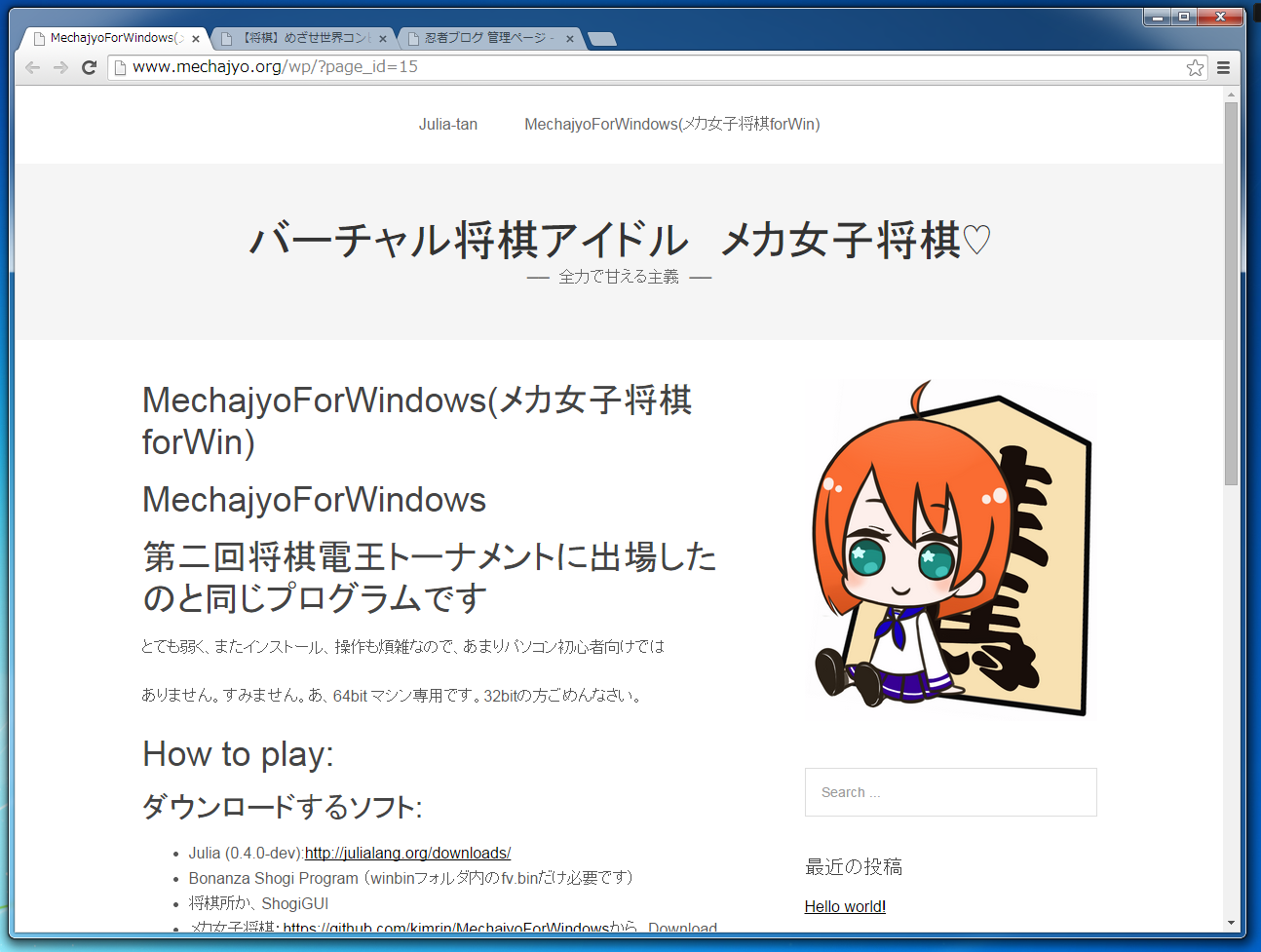Image resolution: width=1261 pixels, height=952 pixels.
Task: Open the Hello world! recent post link
Action: click(845, 906)
